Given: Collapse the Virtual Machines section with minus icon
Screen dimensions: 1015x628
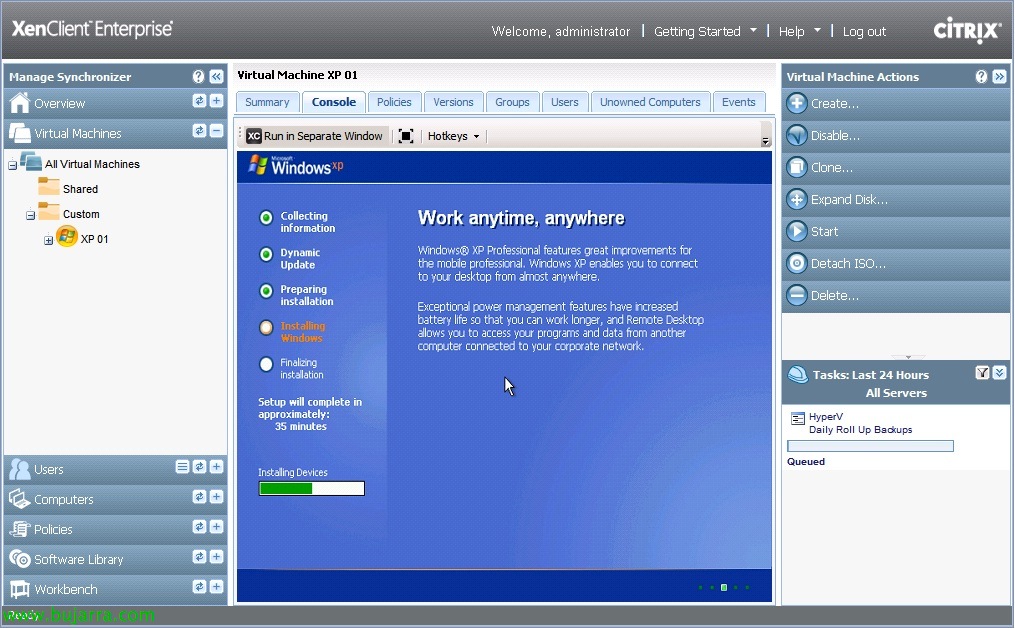Looking at the screenshot, I should tap(216, 131).
